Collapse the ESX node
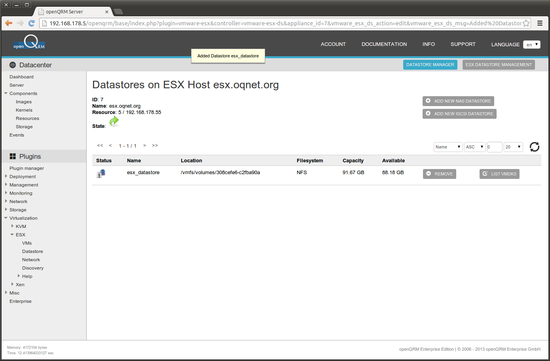550x361 pixels. point(12,235)
